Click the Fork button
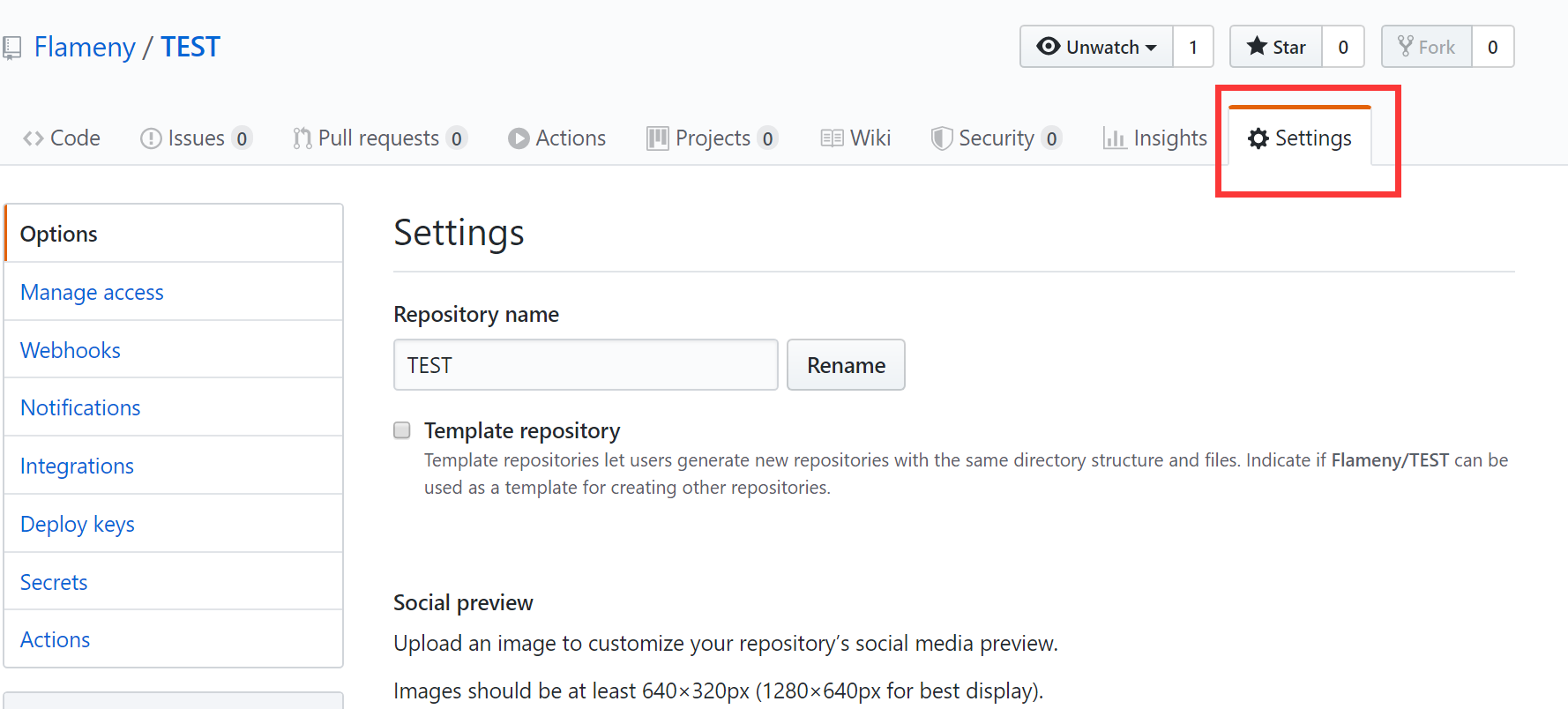 [x=1426, y=47]
